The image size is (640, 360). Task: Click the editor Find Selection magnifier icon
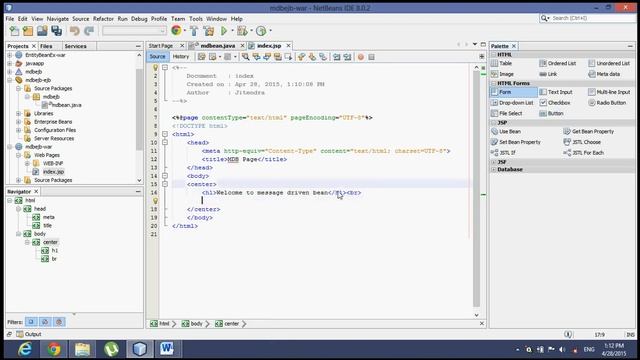click(x=245, y=57)
